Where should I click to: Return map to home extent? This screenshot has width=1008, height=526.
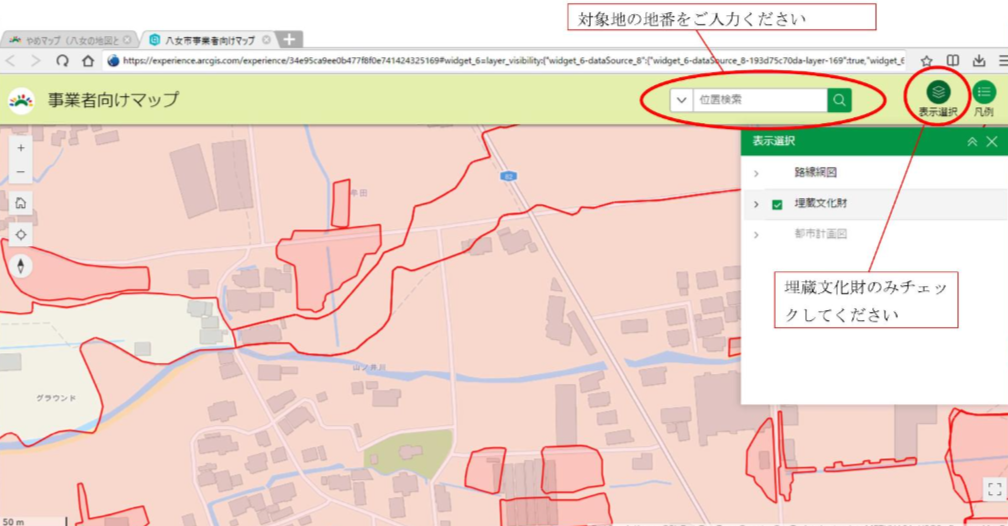click(x=21, y=203)
